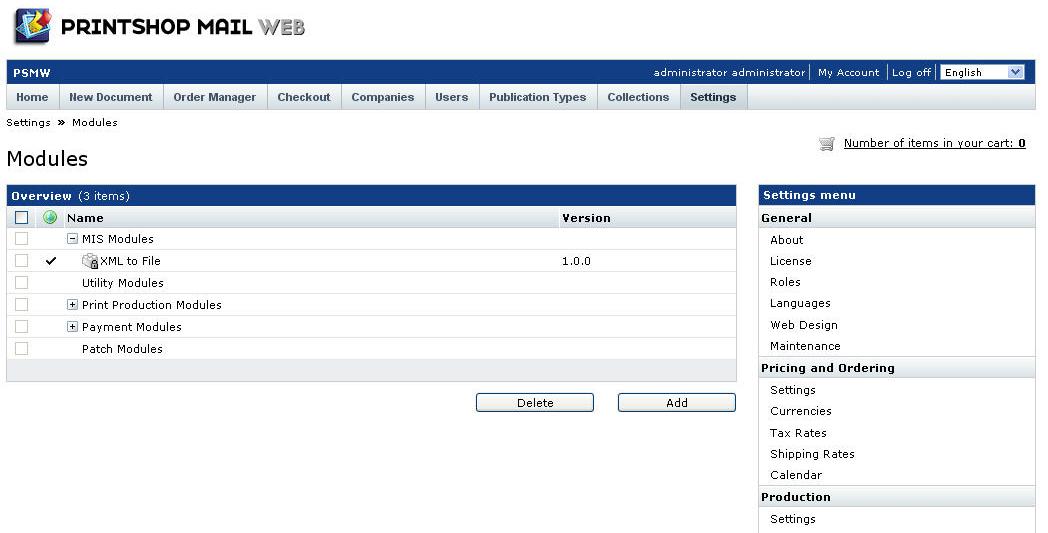Click the Name column header

(85, 218)
